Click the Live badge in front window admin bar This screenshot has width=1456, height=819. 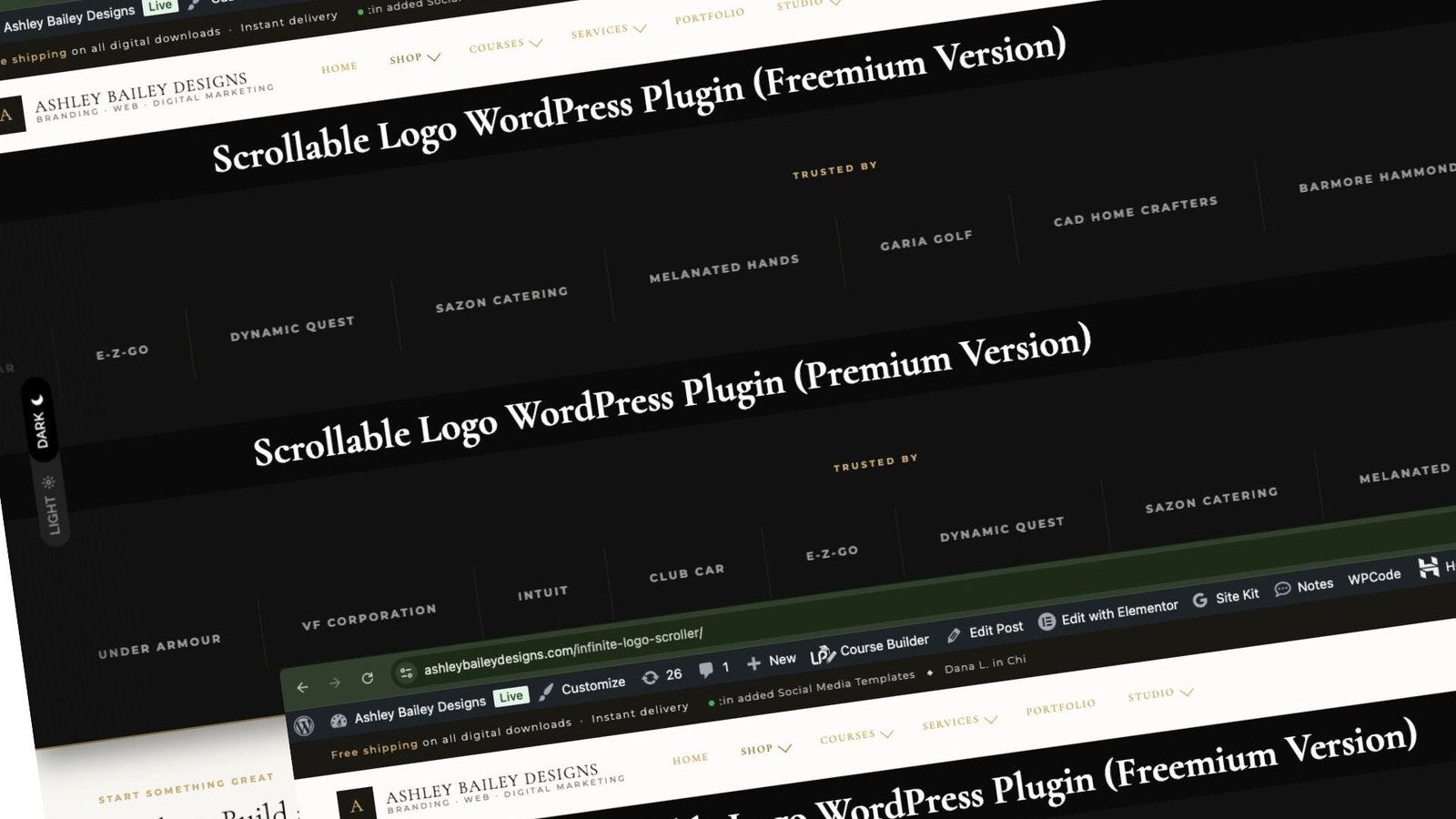click(511, 697)
